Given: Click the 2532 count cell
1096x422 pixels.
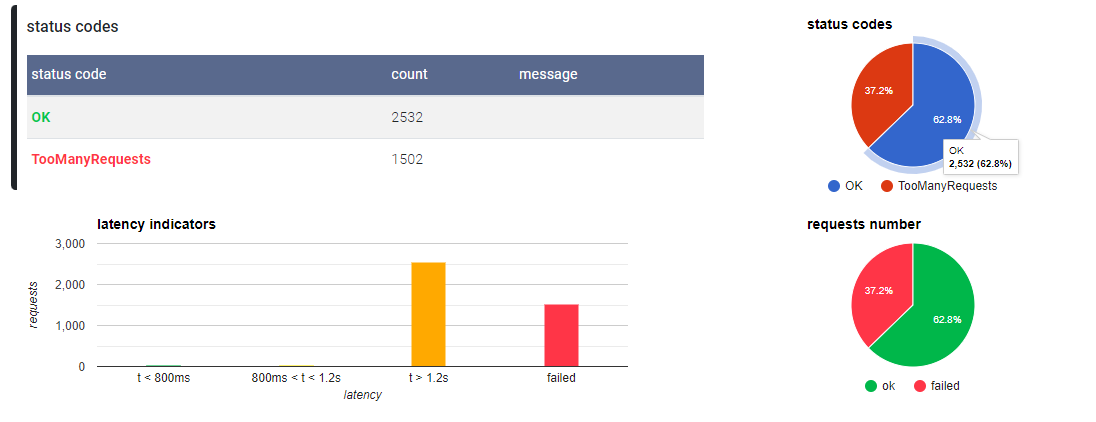Looking at the screenshot, I should point(407,117).
